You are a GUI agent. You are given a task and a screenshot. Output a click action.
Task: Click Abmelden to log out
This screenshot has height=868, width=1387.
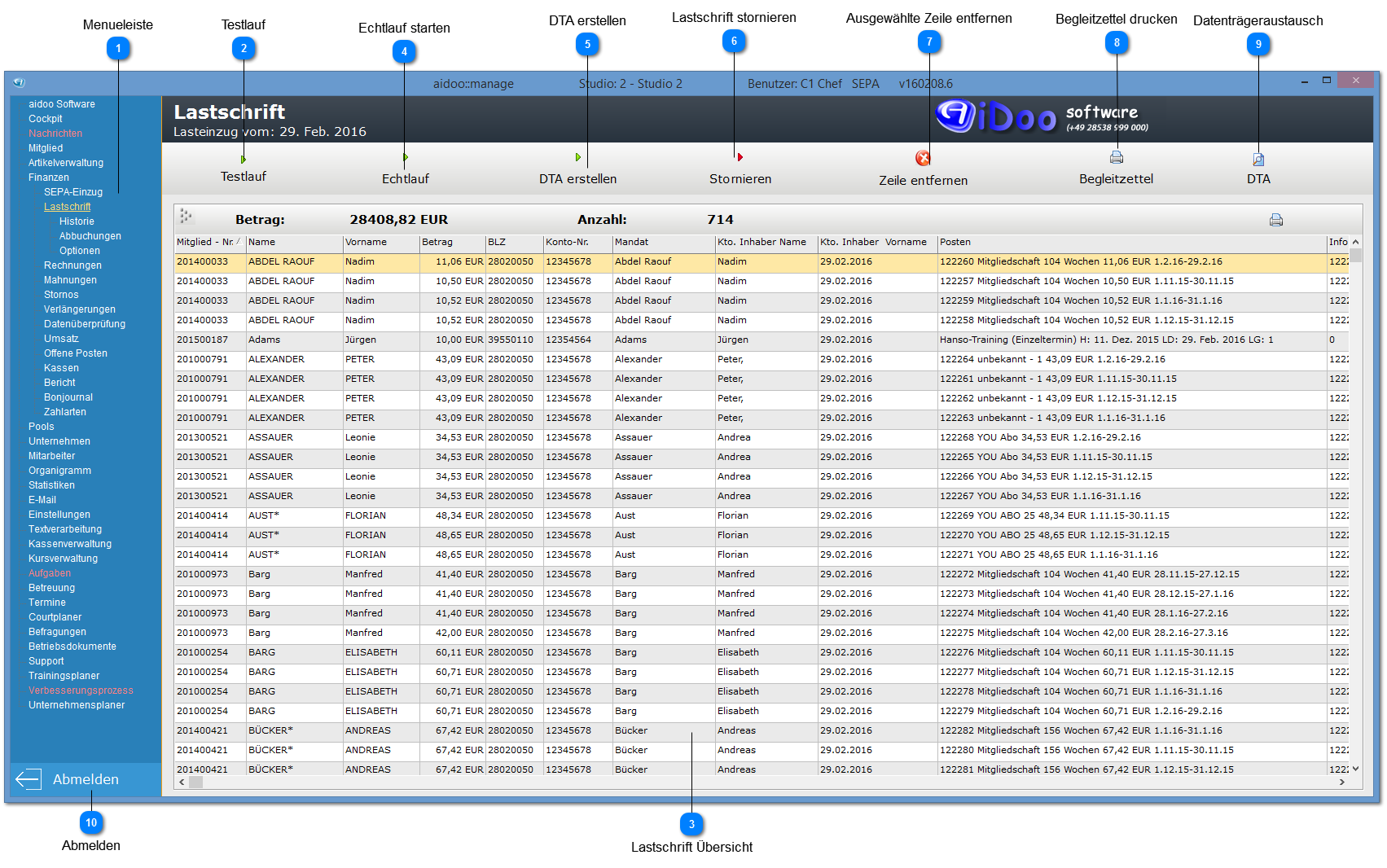(86, 779)
